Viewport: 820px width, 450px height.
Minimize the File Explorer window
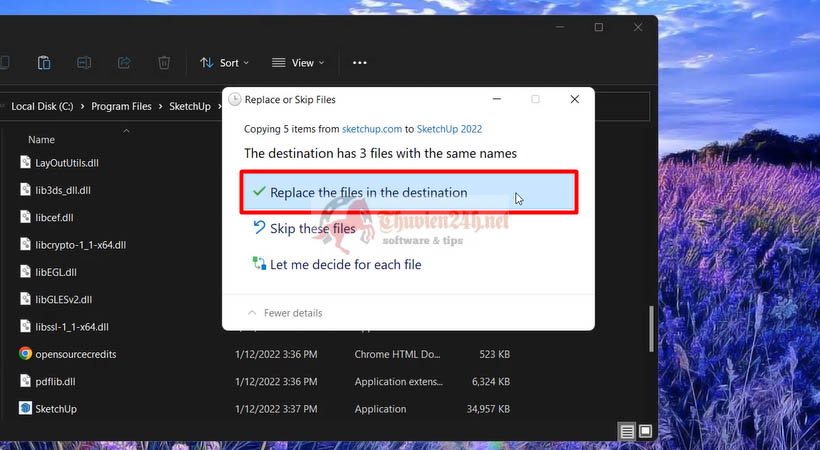[560, 27]
